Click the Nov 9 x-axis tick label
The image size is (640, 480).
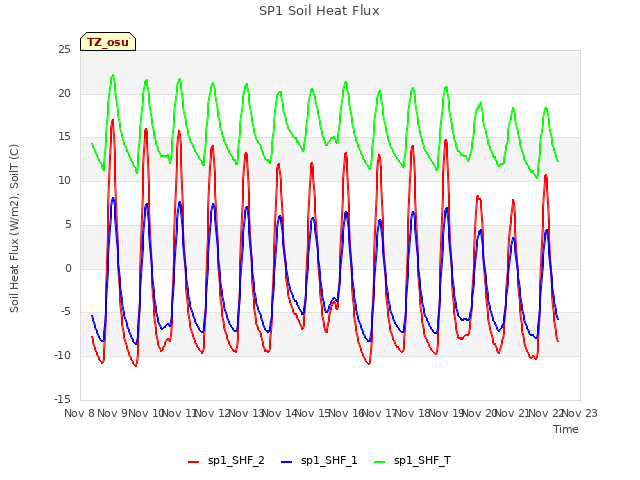point(113,413)
